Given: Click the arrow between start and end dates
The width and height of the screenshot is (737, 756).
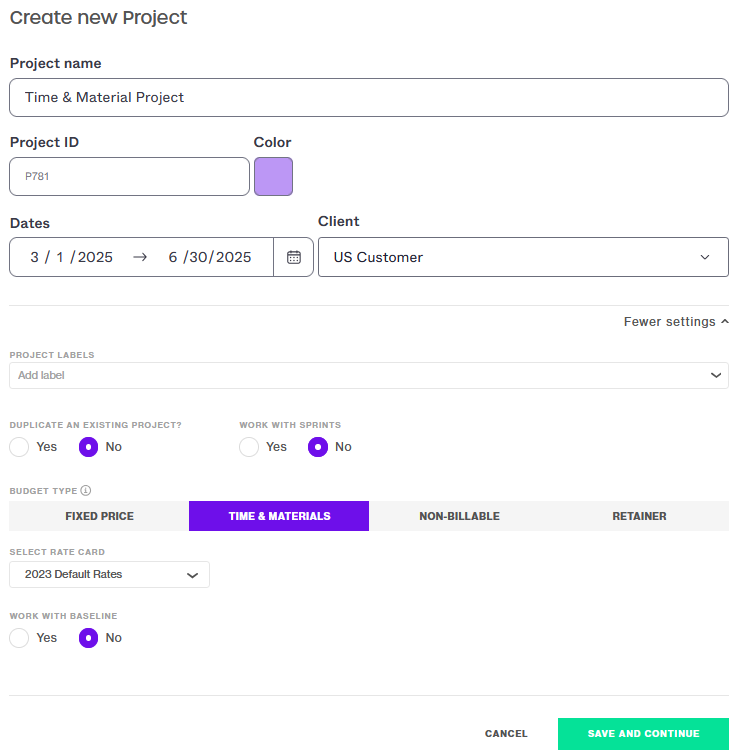Looking at the screenshot, I should tap(140, 257).
